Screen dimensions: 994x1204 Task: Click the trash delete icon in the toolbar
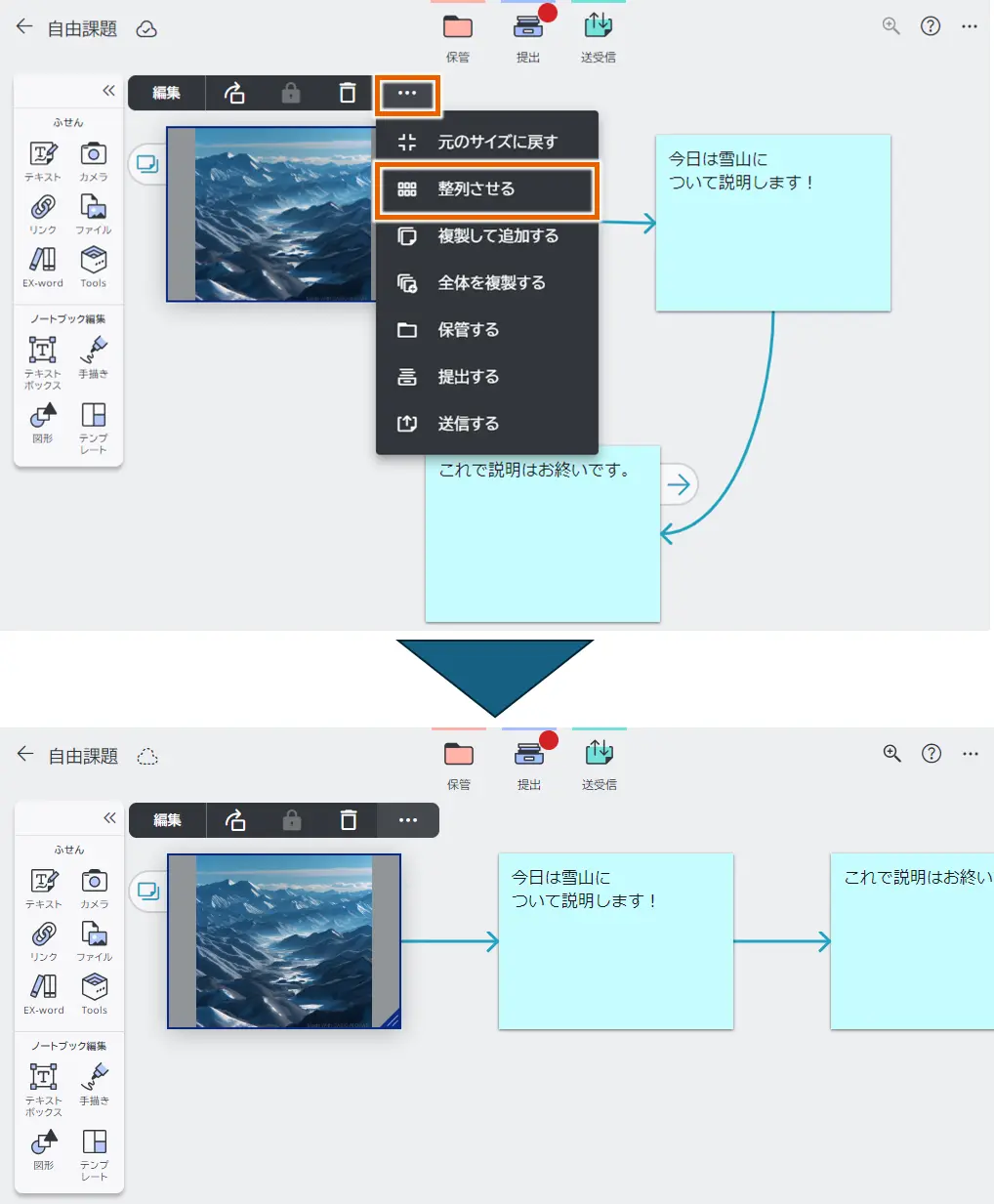(348, 93)
